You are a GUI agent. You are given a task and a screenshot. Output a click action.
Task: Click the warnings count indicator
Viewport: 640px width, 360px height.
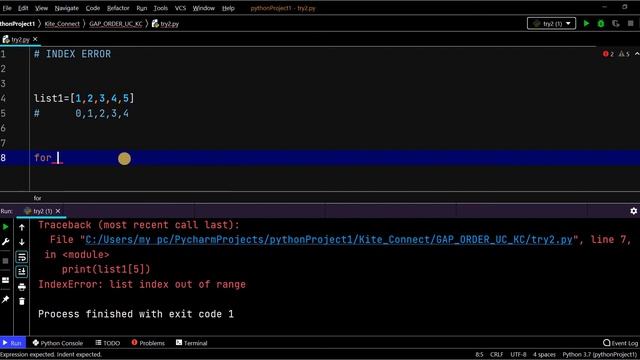(x=624, y=54)
